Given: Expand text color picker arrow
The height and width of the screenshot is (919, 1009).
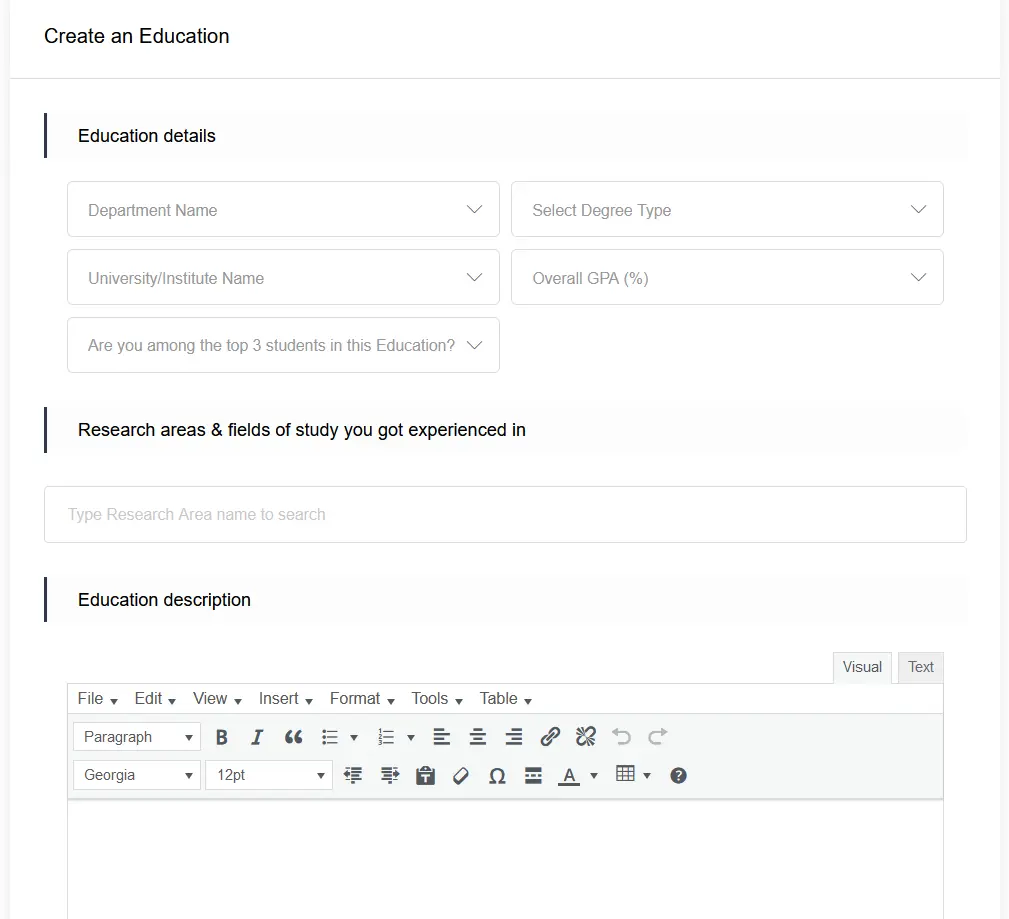Looking at the screenshot, I should point(593,776).
